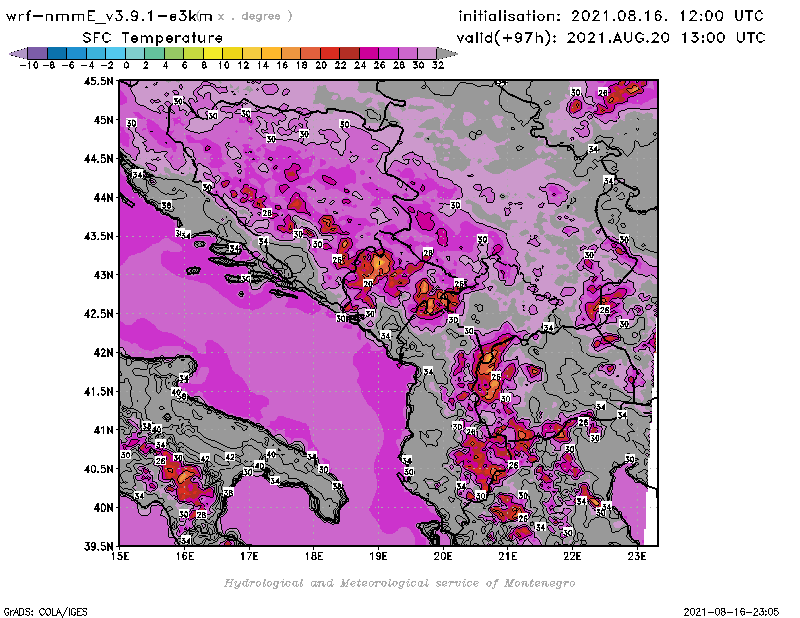Click the '19E' longitude label
Image resolution: width=800 pixels, height=618 pixels.
(x=378, y=556)
